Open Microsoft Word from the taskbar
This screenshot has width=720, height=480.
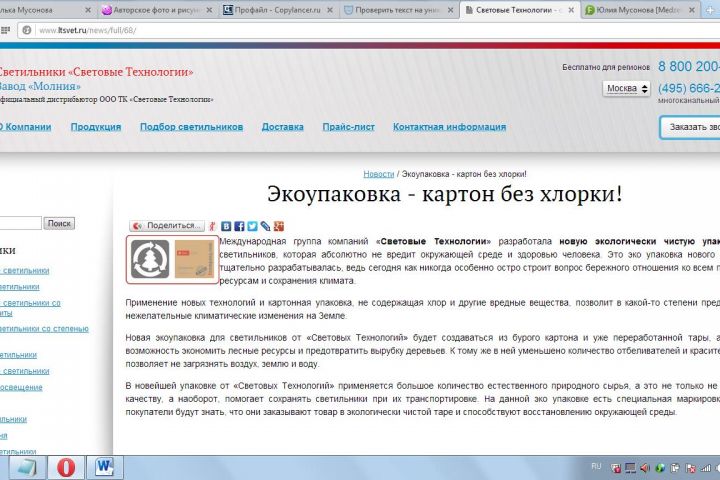[x=104, y=468]
